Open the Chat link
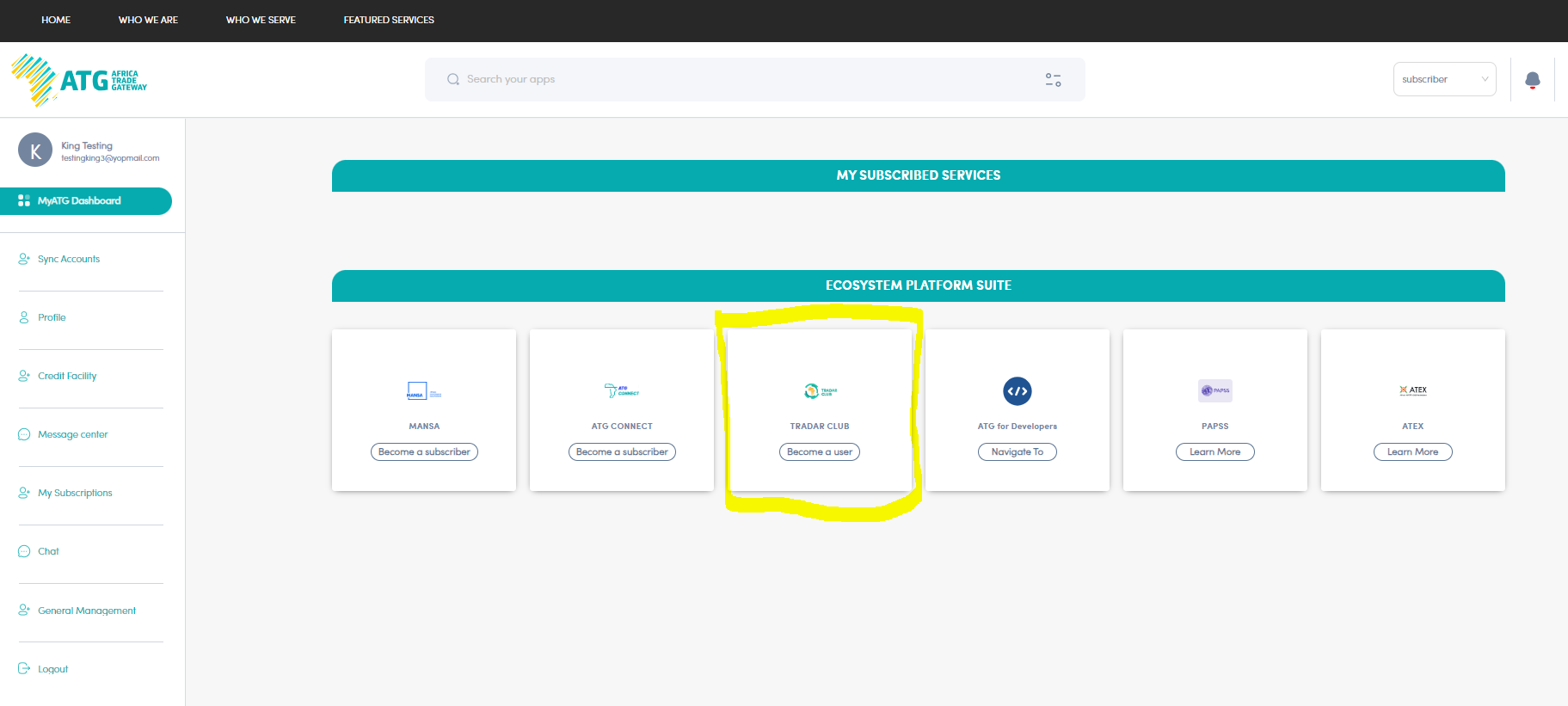The image size is (1568, 706). pos(48,551)
